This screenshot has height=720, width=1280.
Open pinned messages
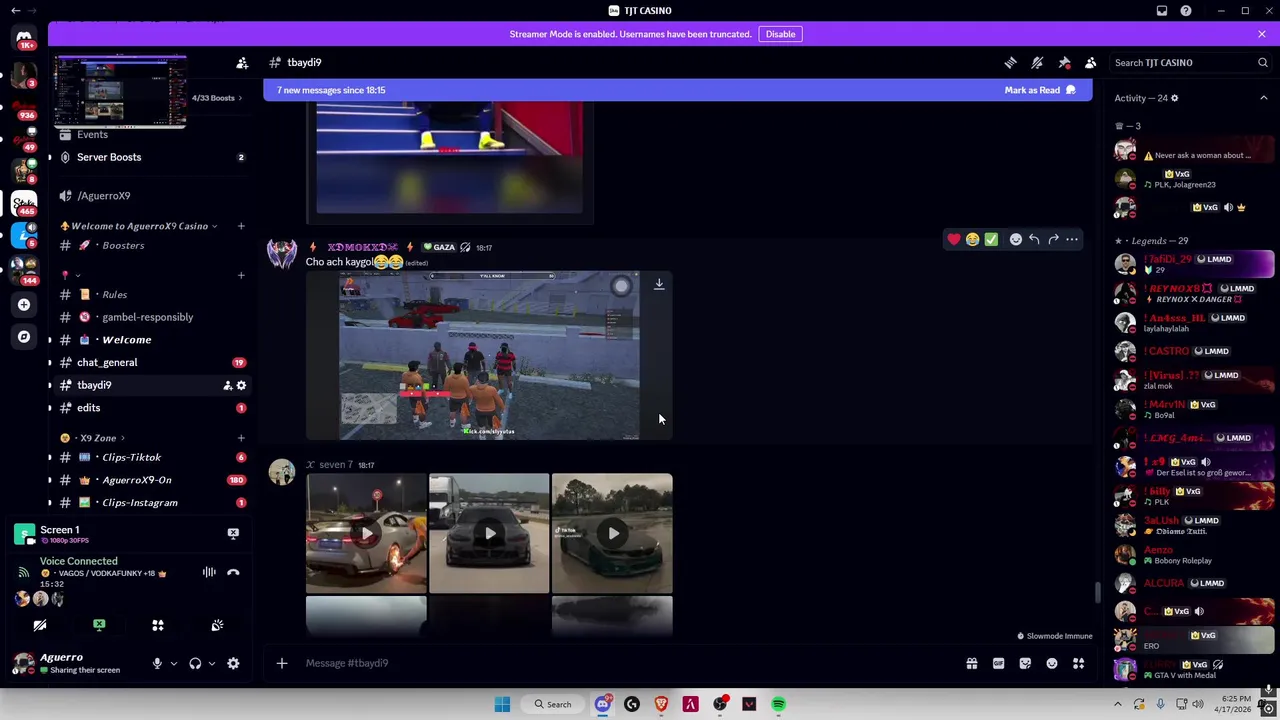click(1064, 62)
